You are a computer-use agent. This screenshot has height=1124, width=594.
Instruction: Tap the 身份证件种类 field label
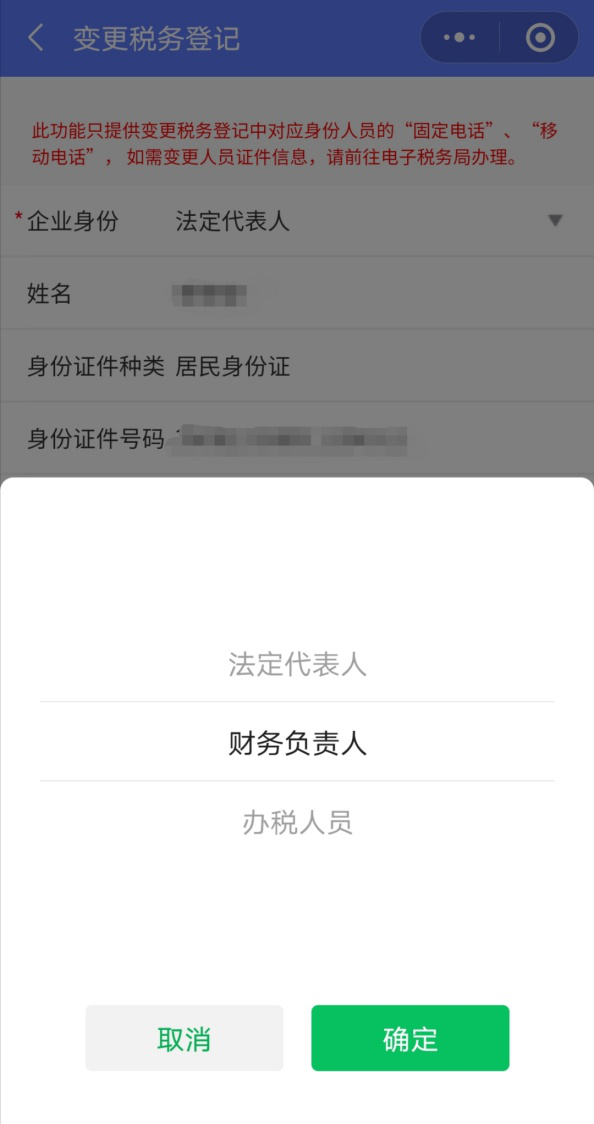click(95, 367)
